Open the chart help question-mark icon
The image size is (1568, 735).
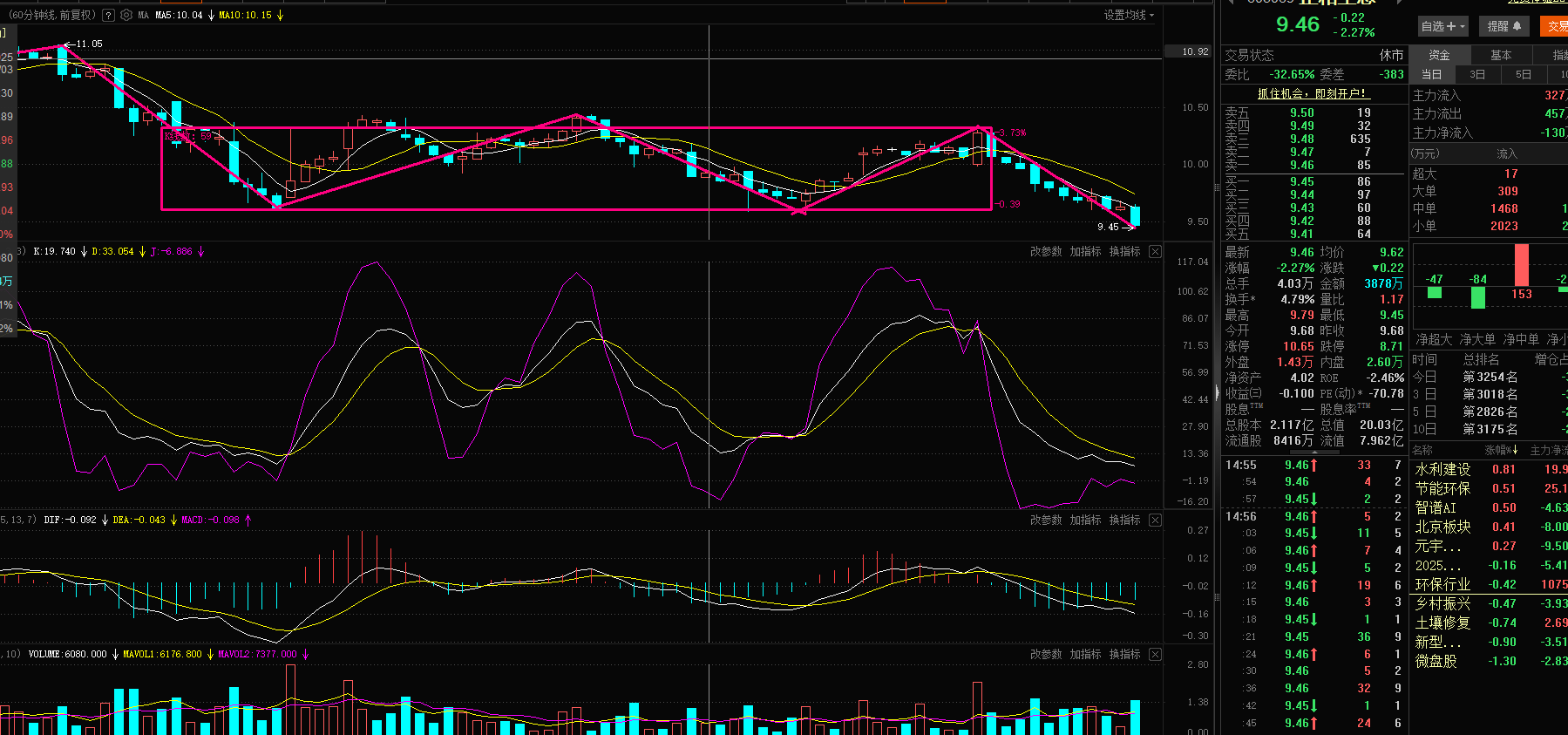pos(108,15)
